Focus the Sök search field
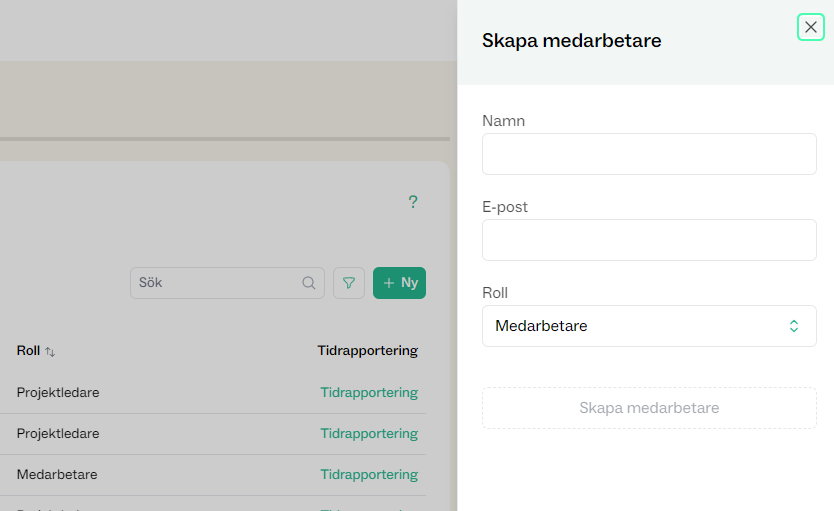The image size is (834, 511). click(227, 283)
